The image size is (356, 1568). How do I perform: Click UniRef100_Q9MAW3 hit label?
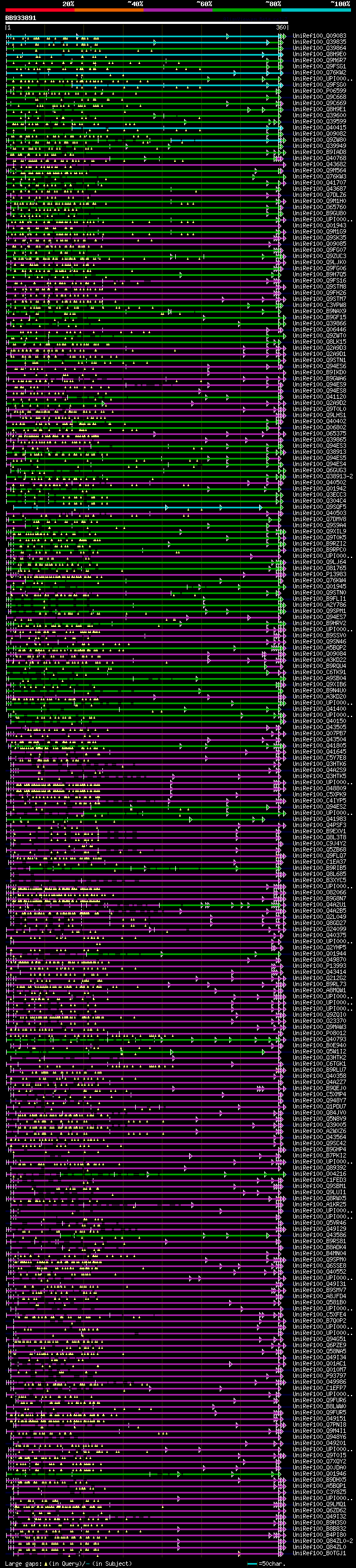[x=319, y=1027]
